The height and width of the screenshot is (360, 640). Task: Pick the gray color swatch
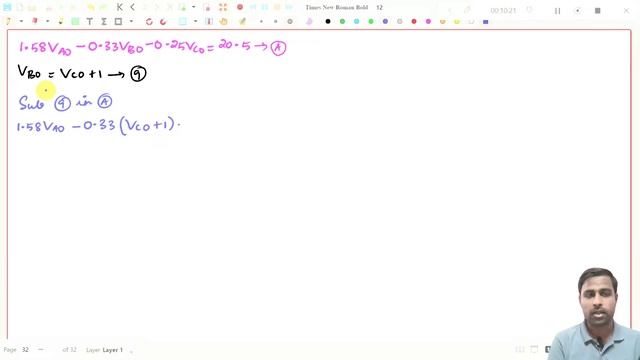(x=399, y=21)
